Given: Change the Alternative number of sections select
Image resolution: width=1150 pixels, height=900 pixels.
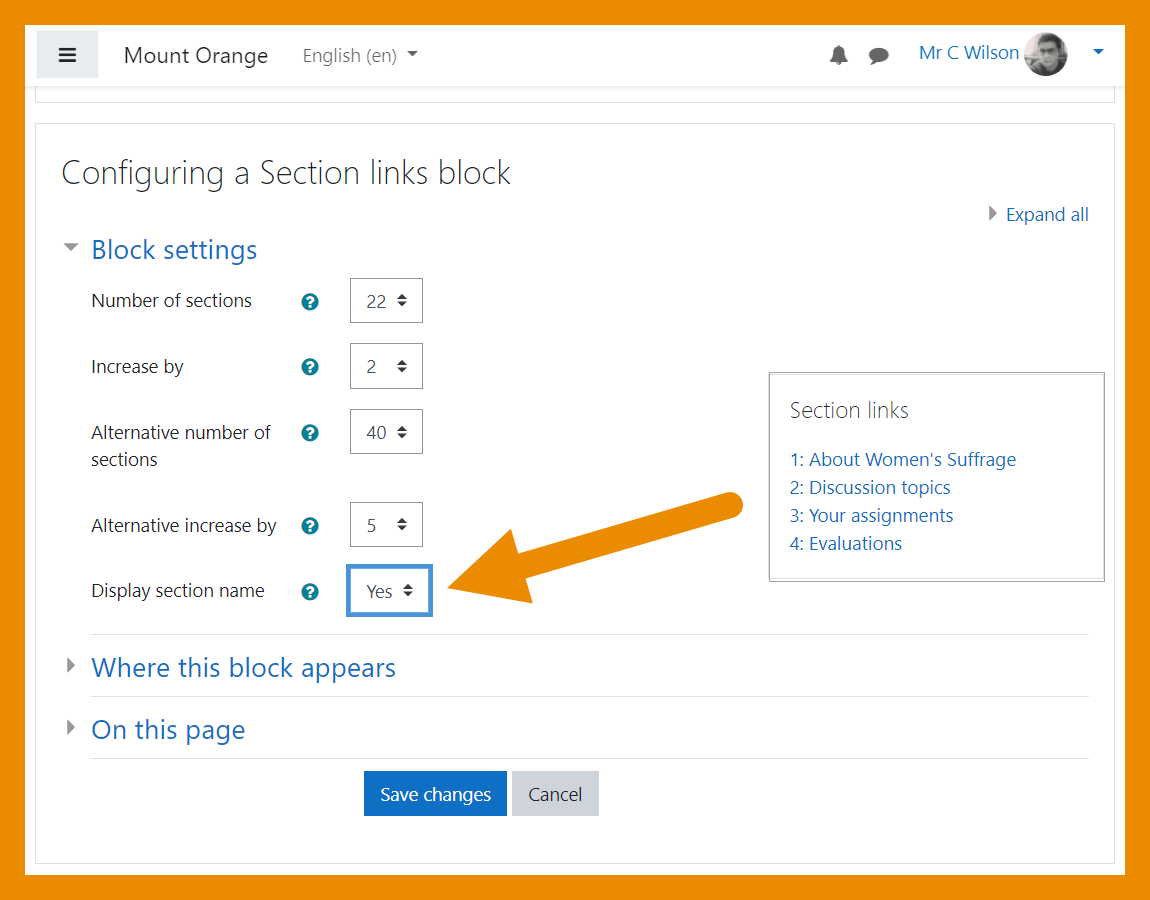Looking at the screenshot, I should pos(386,432).
